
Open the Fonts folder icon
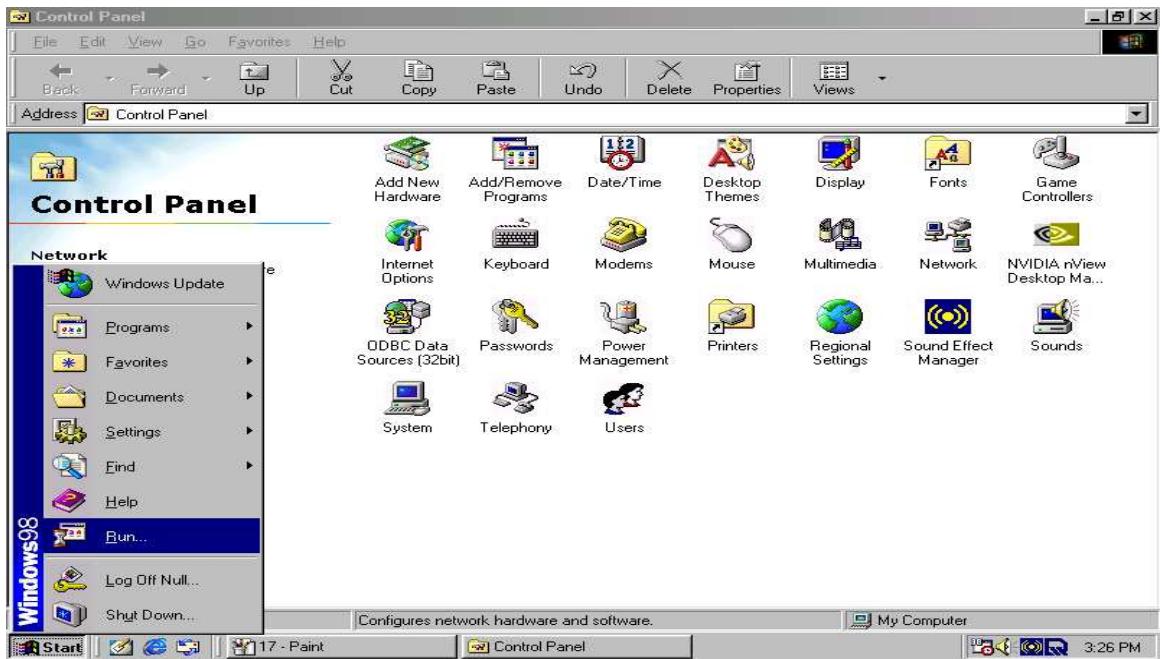coord(948,163)
